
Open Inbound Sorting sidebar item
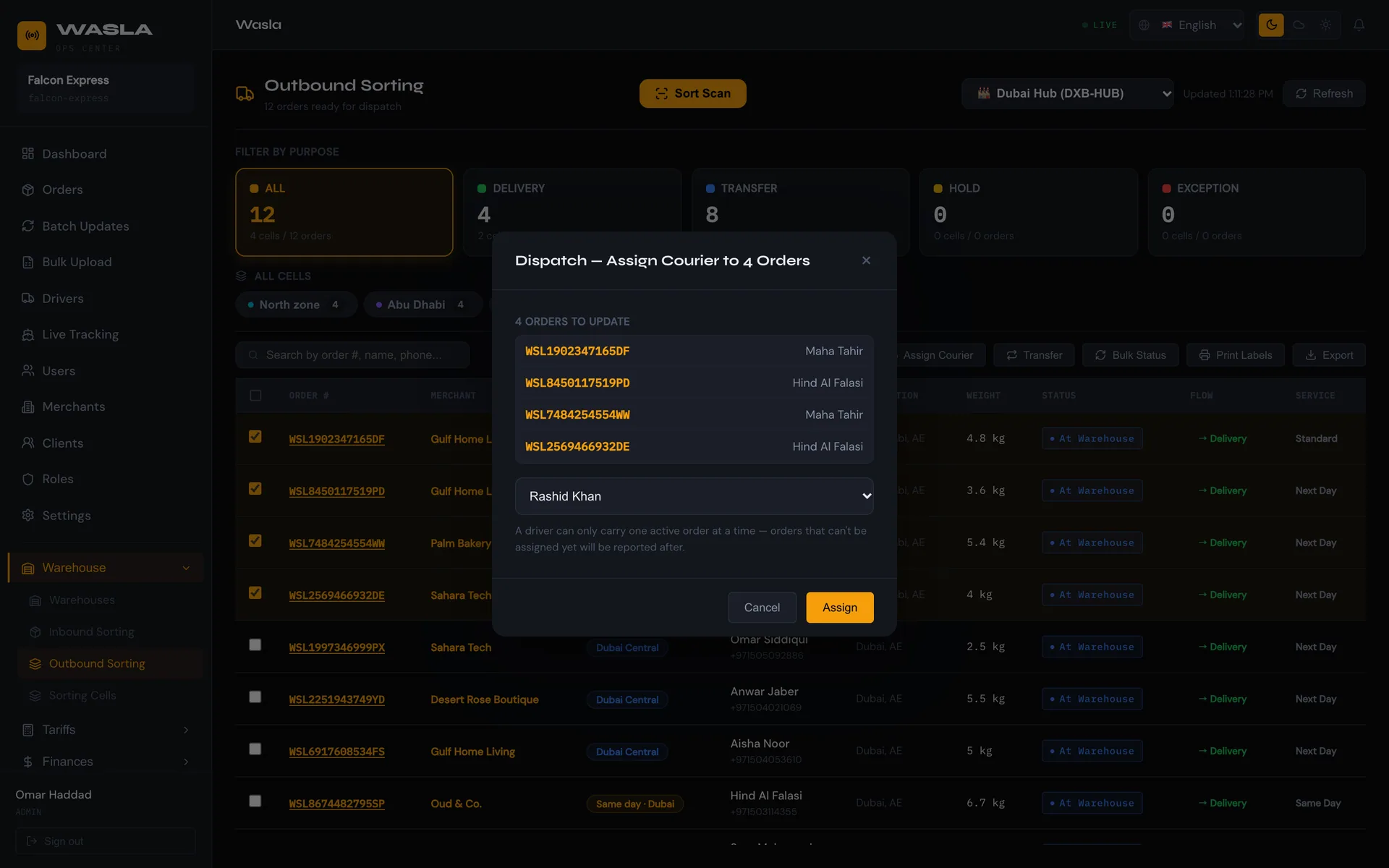tap(110, 631)
